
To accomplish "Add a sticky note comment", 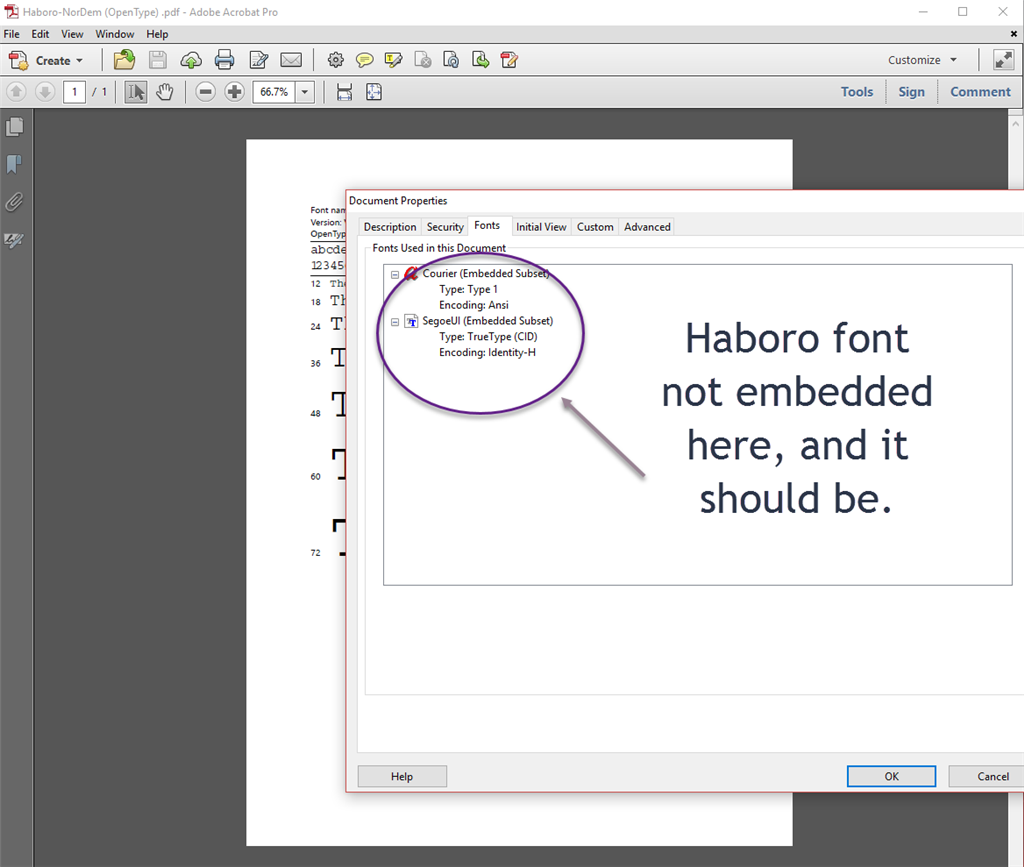I will pyautogui.click(x=364, y=60).
